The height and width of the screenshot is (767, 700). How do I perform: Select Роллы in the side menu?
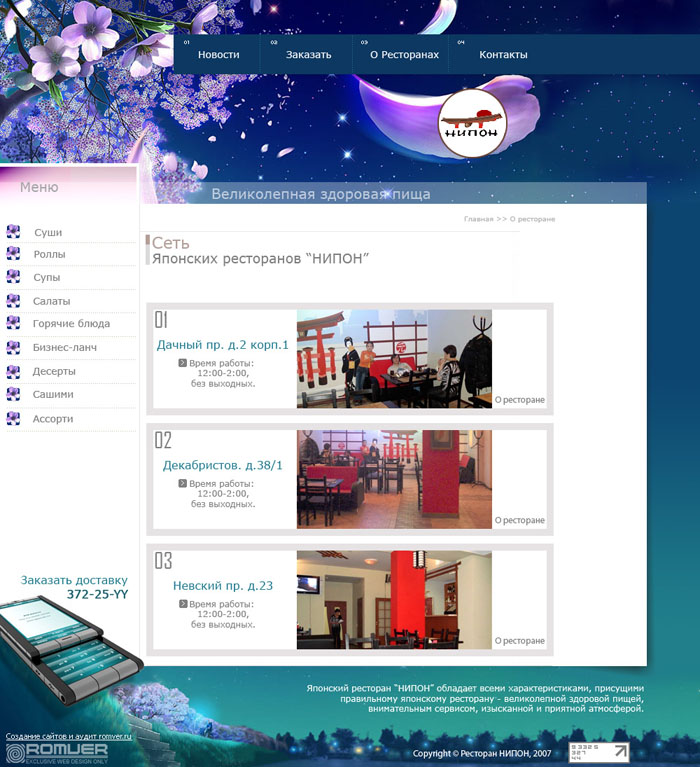tap(49, 254)
